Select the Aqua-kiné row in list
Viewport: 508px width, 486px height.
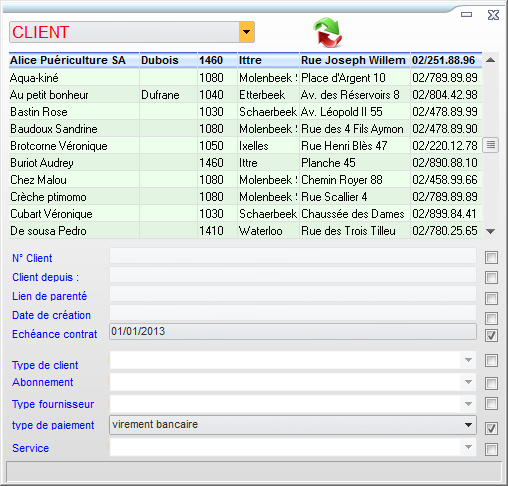(245, 78)
